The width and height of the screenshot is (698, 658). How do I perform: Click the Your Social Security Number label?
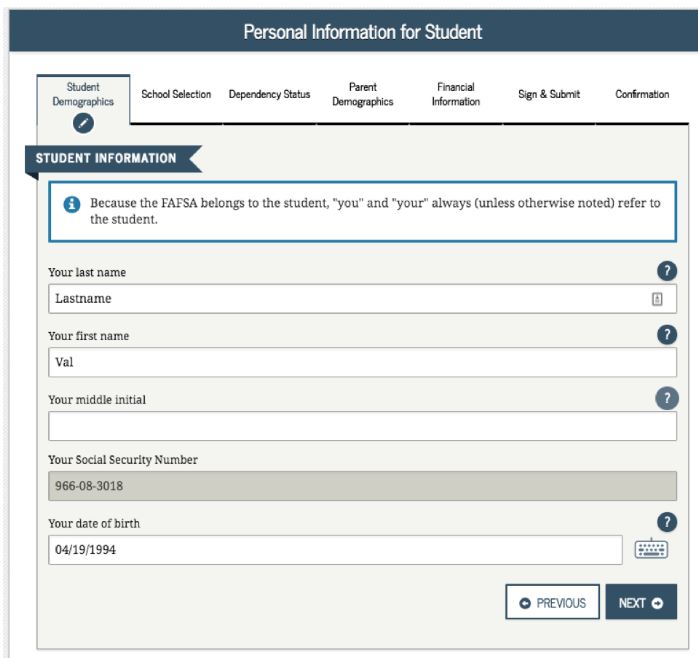[123, 459]
